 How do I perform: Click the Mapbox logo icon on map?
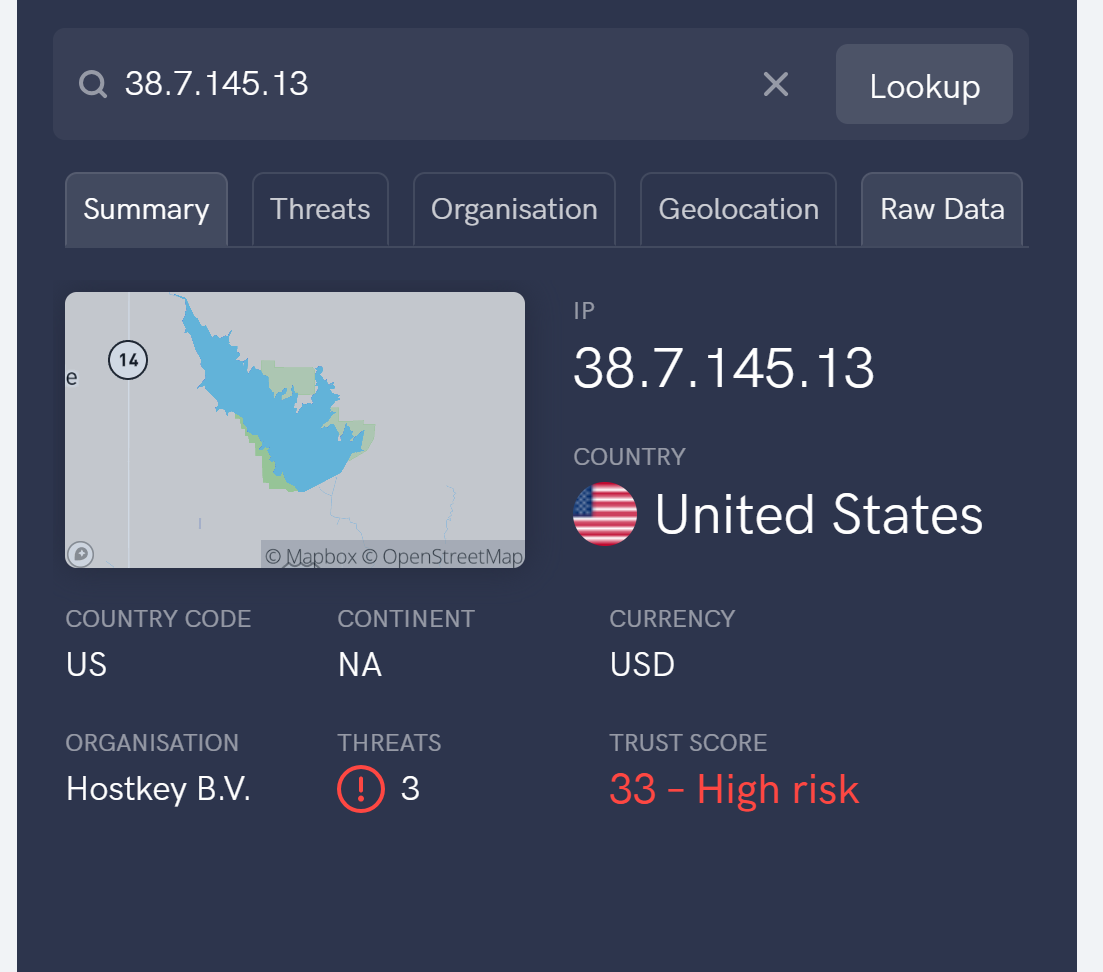(x=81, y=554)
